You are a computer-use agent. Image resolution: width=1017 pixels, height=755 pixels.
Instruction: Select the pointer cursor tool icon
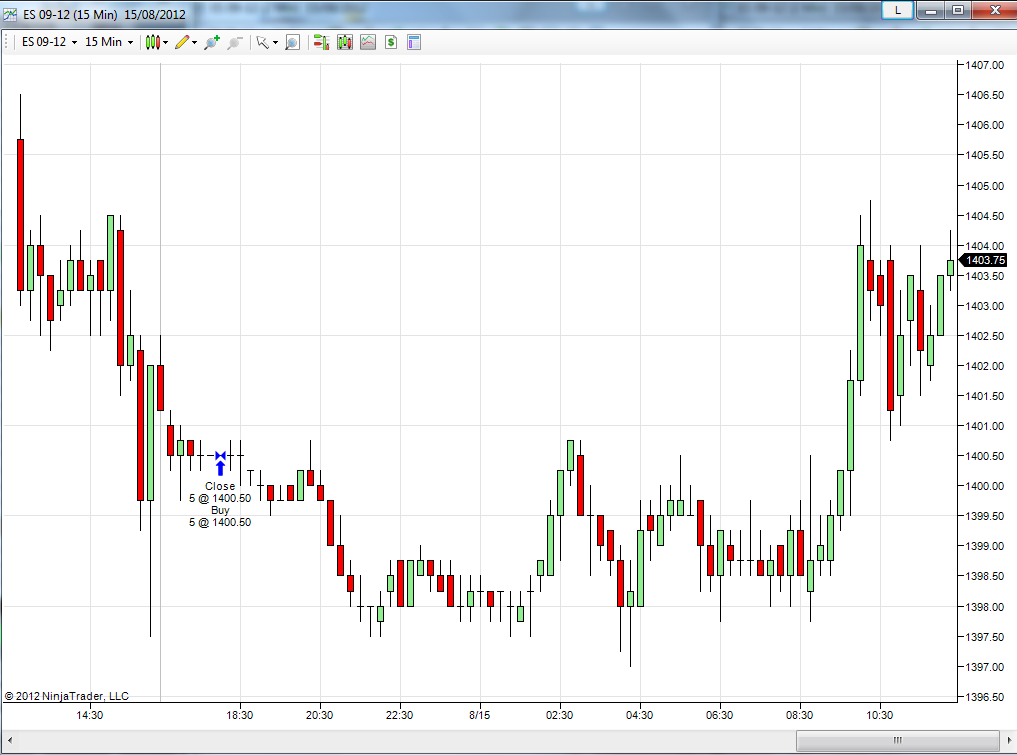pyautogui.click(x=262, y=43)
